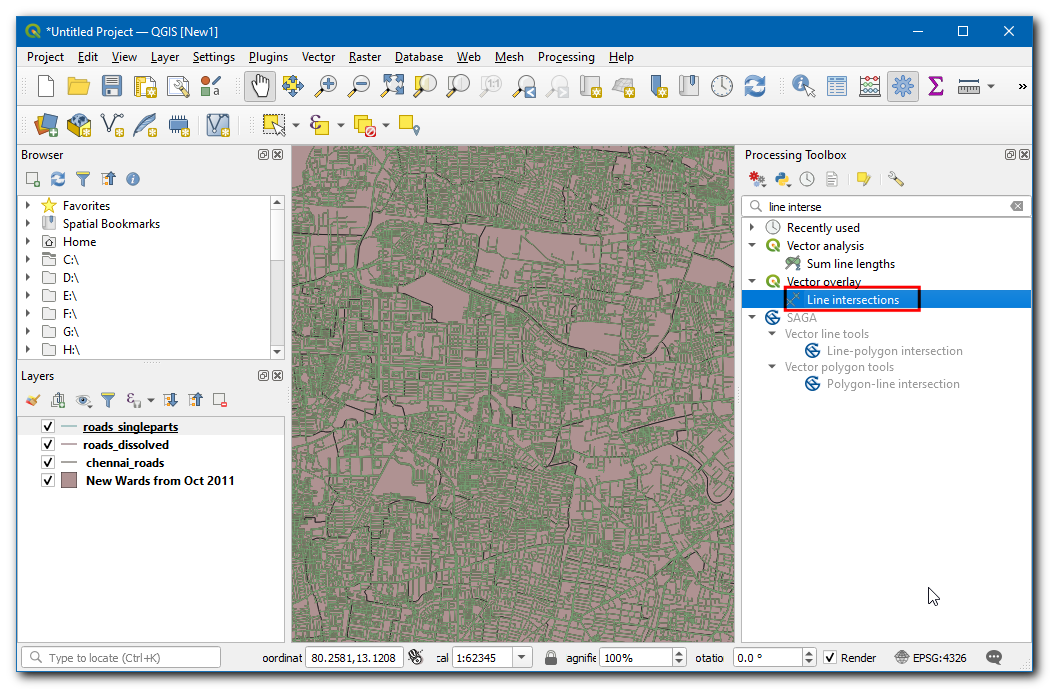The width and height of the screenshot is (1050, 689).
Task: Click the Python scripts icon in Processing Toolbox
Action: (x=782, y=179)
